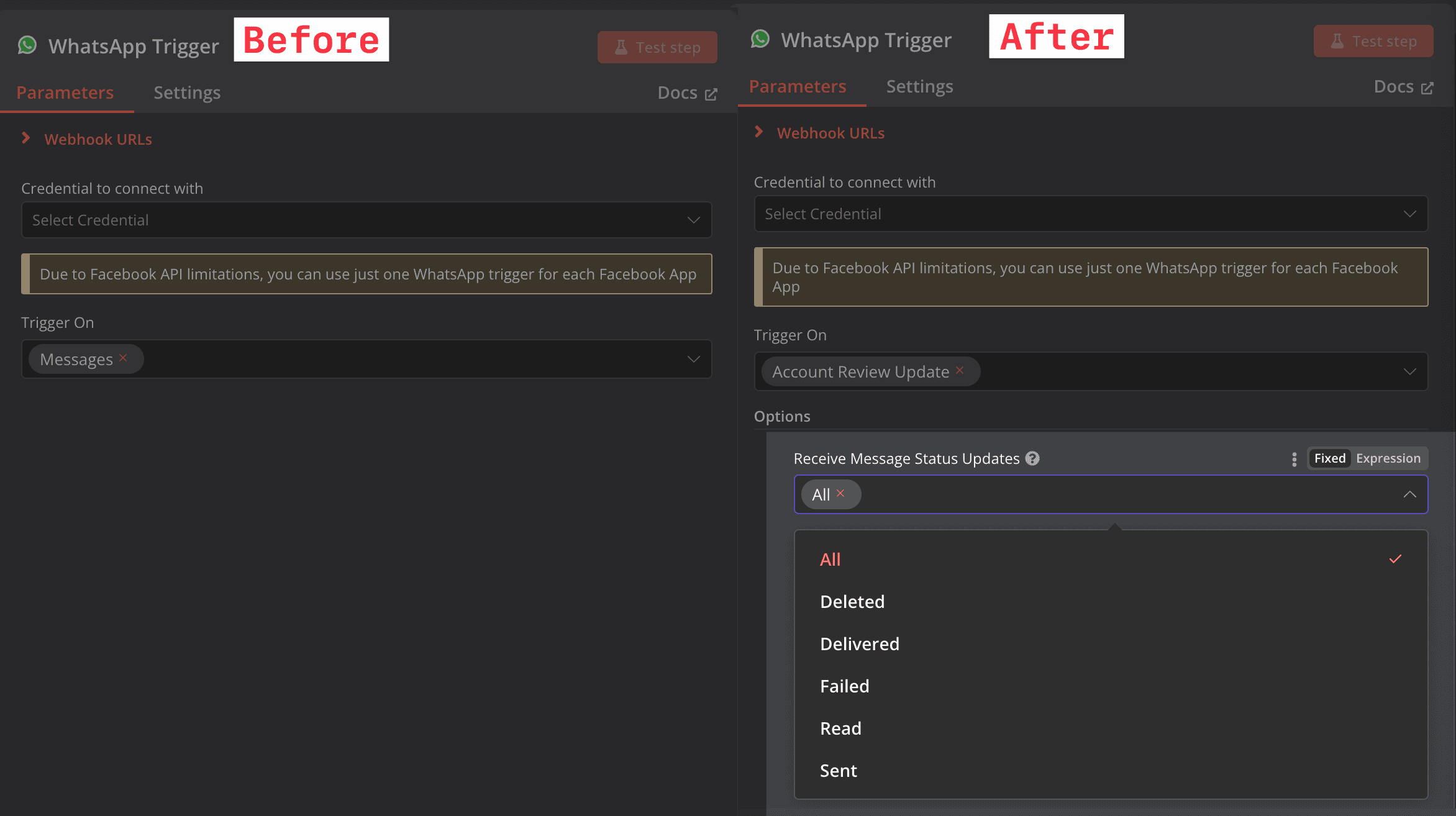Click Test step button in Before panel
The height and width of the screenshot is (816, 1456).
pos(657,47)
